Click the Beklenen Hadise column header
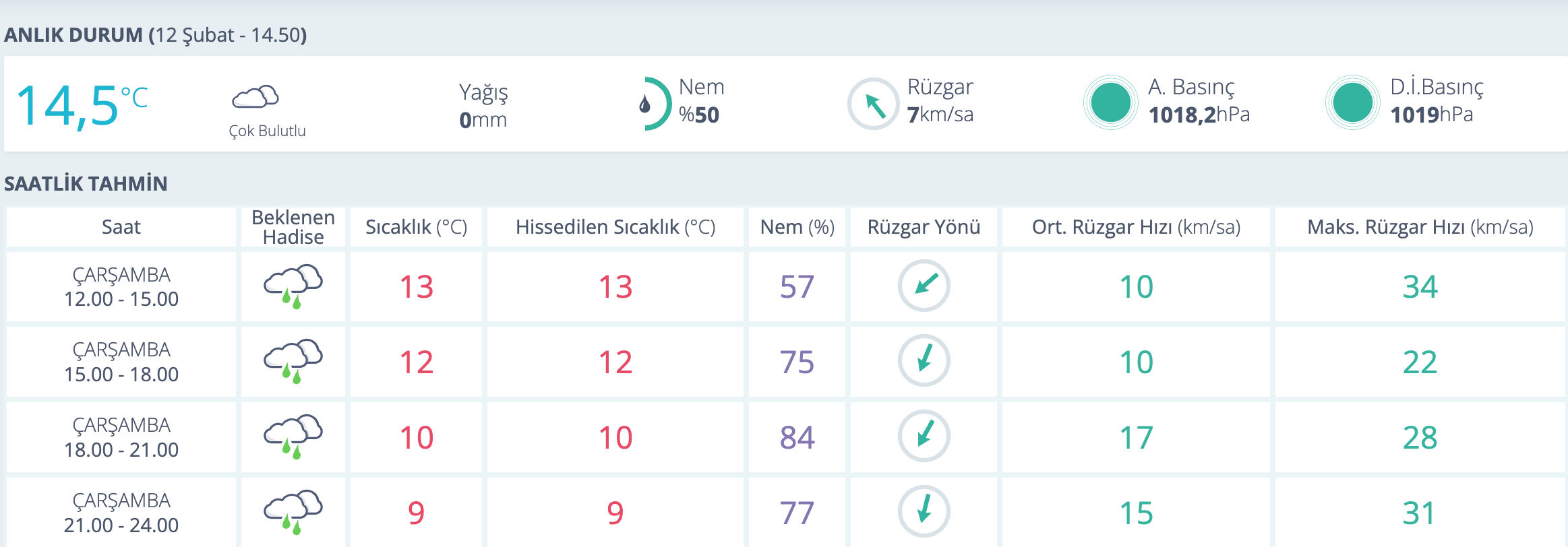 293,227
